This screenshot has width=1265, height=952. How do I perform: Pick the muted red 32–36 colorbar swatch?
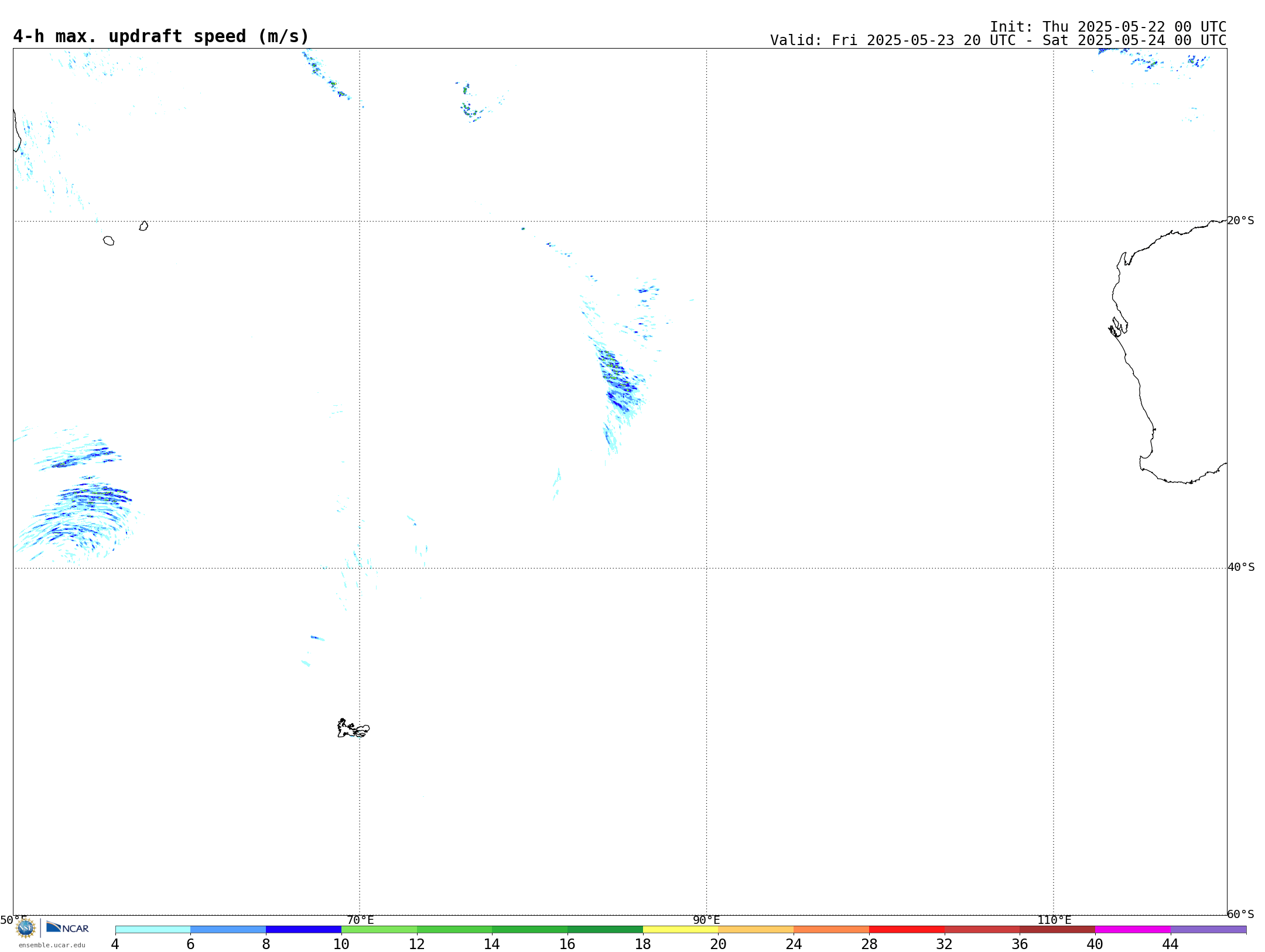(x=982, y=929)
